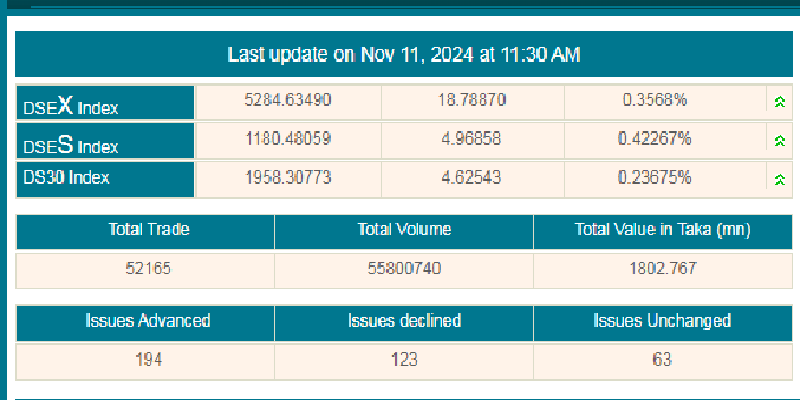This screenshot has height=400, width=800.
Task: Click DS30 Index value 1958.30773
Action: pos(288,178)
